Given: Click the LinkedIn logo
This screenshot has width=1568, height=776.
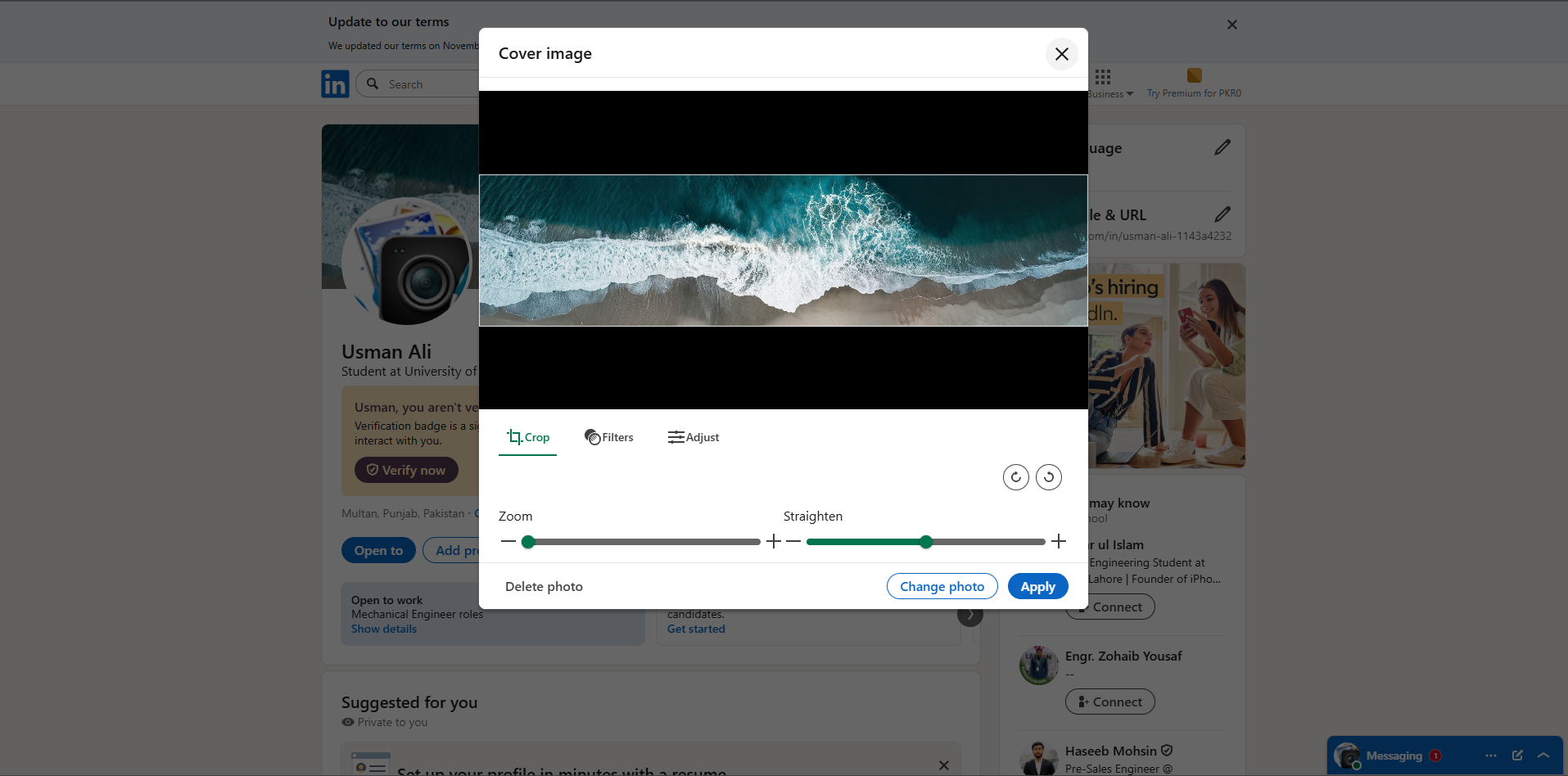Looking at the screenshot, I should pos(335,84).
